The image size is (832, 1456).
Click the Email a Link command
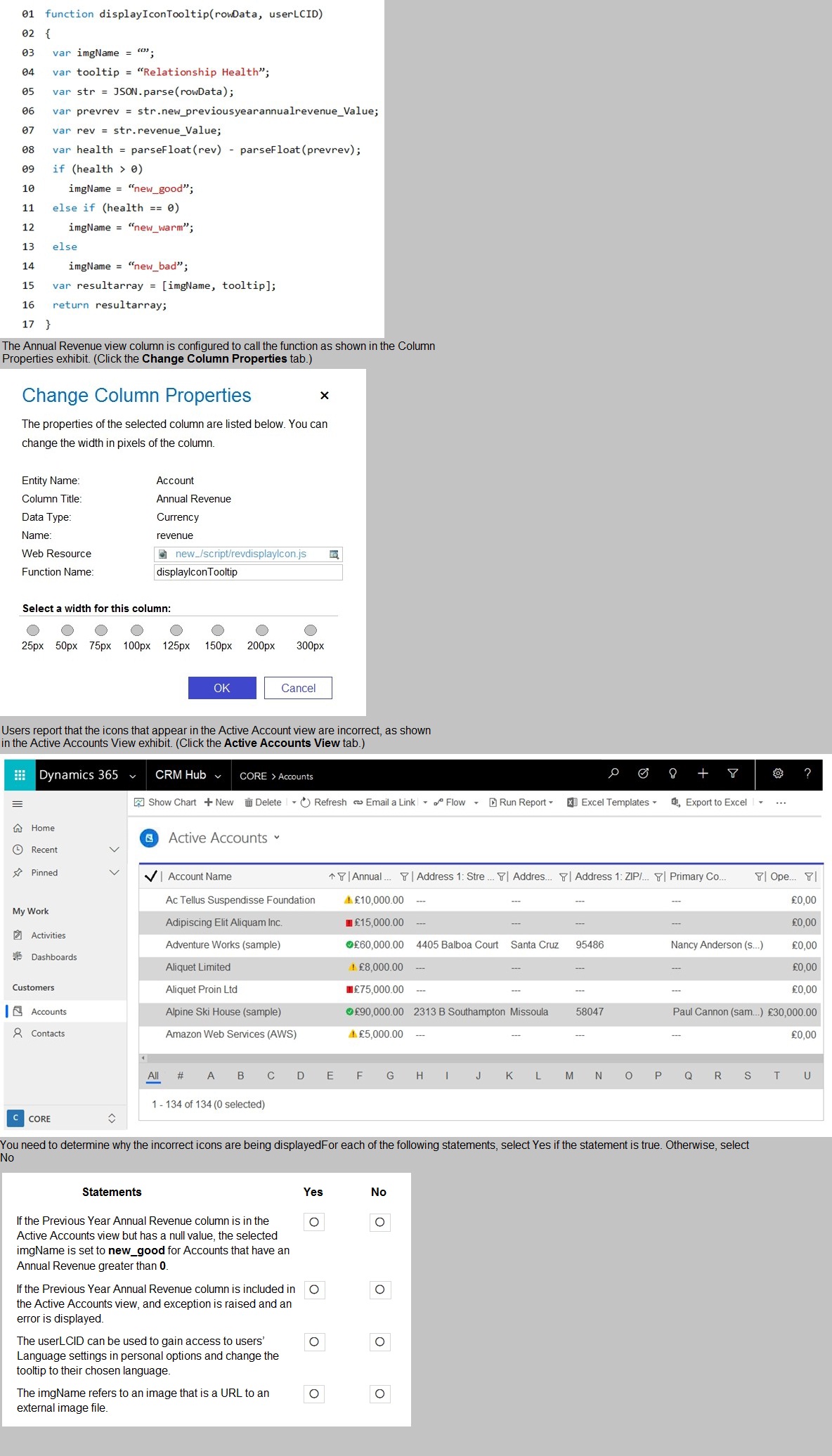pyautogui.click(x=384, y=802)
